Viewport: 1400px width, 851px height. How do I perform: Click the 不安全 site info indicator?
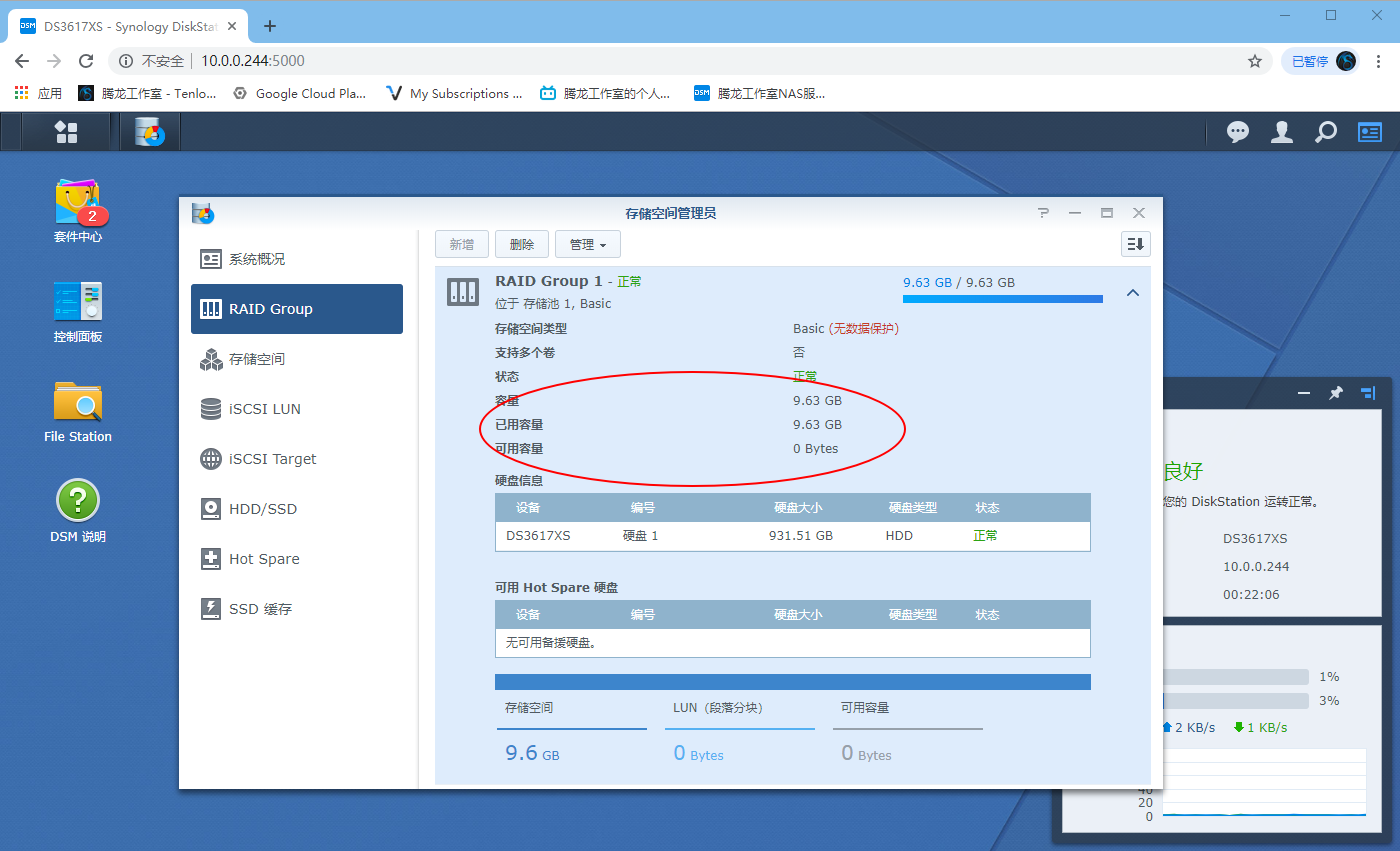coord(152,61)
